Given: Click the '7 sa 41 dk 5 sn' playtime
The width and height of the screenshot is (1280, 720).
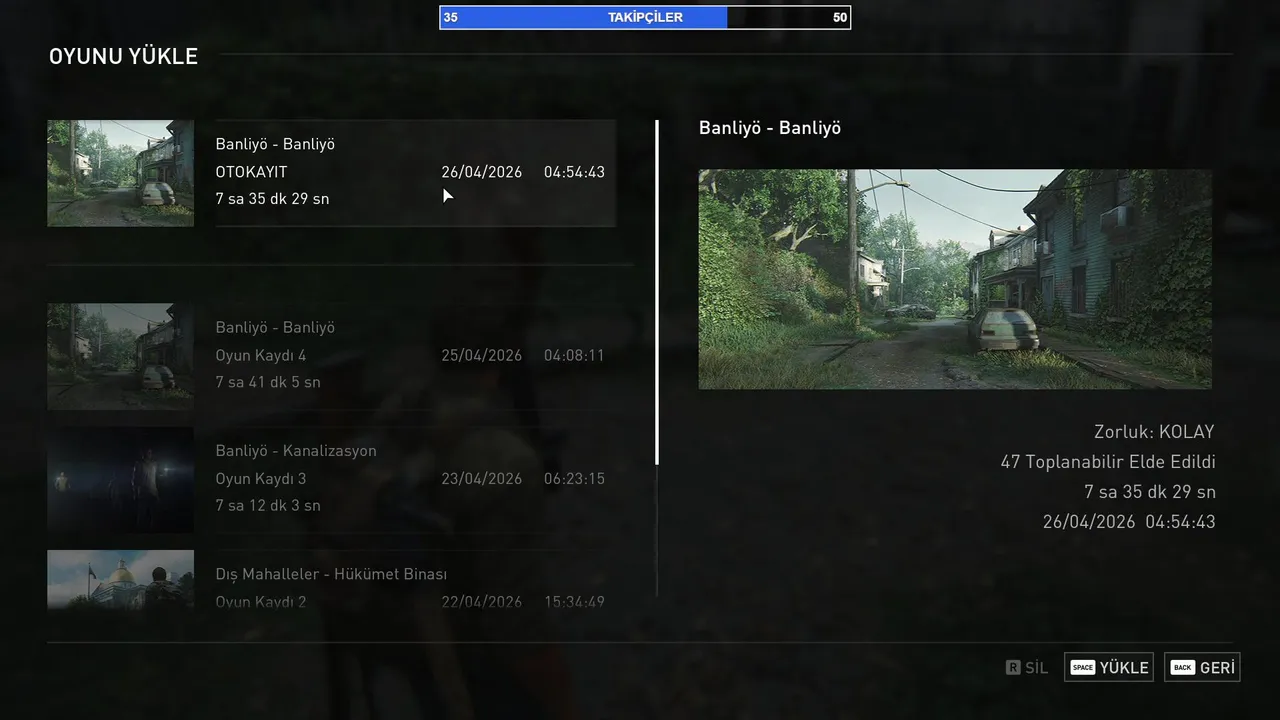Looking at the screenshot, I should click(x=268, y=382).
